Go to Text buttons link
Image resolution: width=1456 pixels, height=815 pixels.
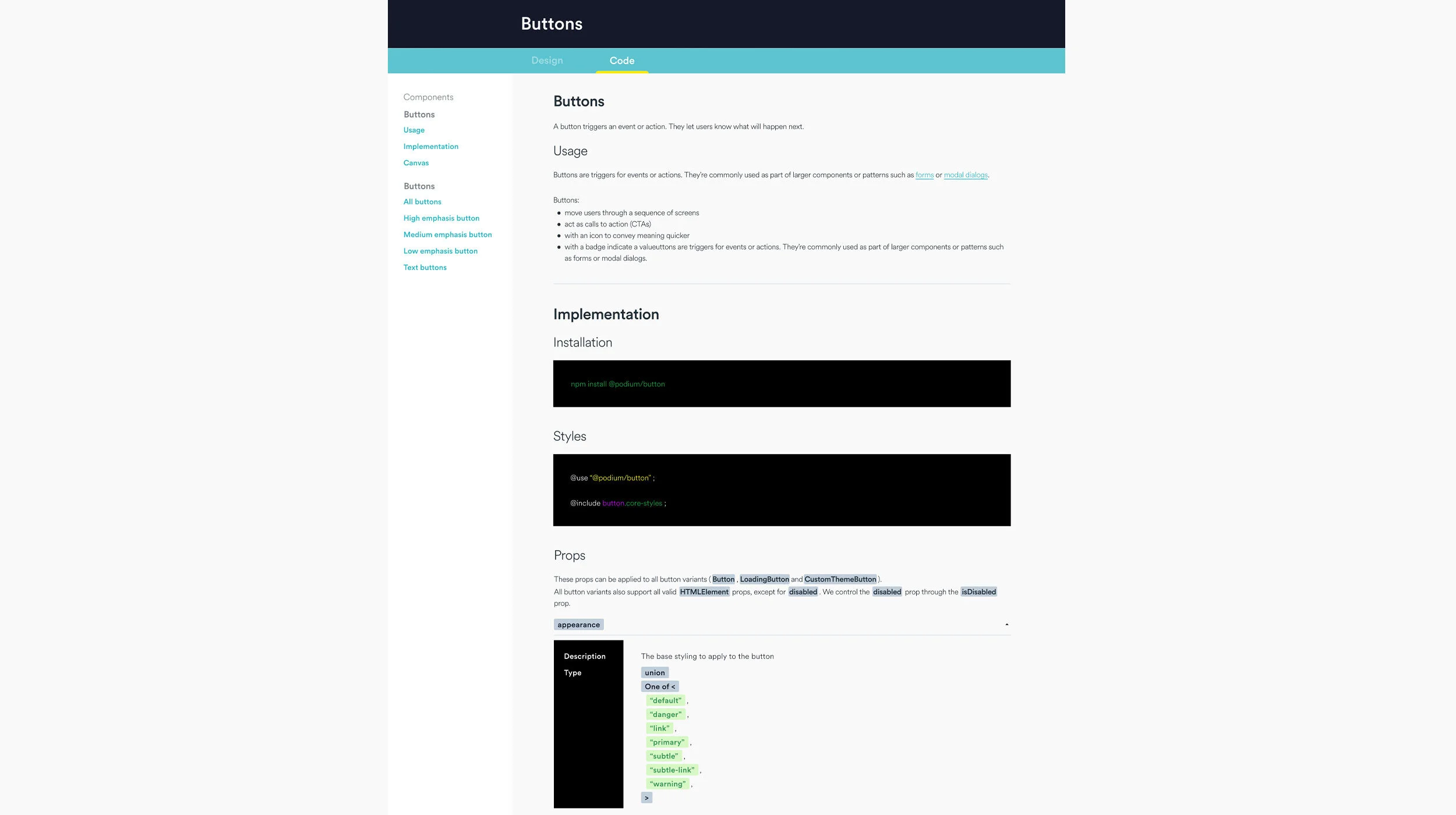click(425, 268)
